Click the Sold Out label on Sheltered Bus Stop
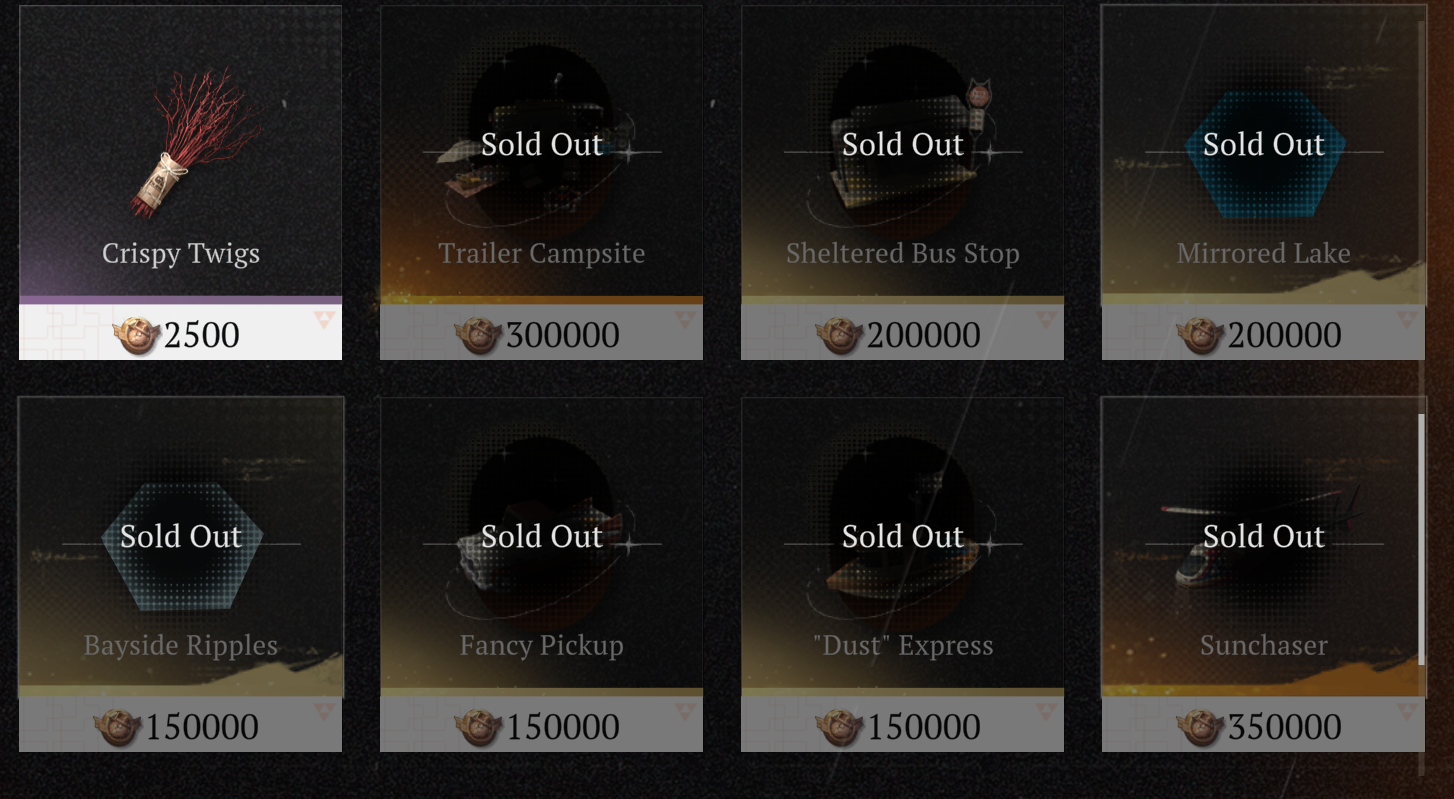Viewport: 1454px width, 799px height. point(902,144)
